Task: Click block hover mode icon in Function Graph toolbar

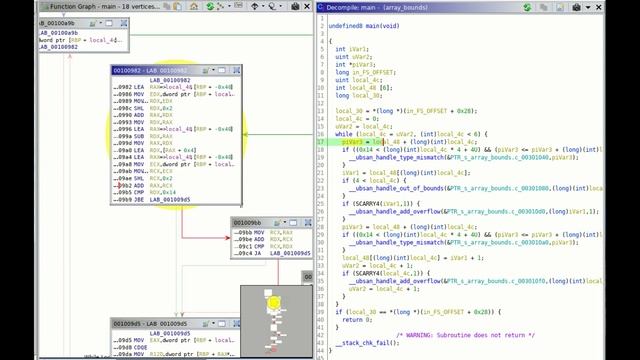Action: 272,7
